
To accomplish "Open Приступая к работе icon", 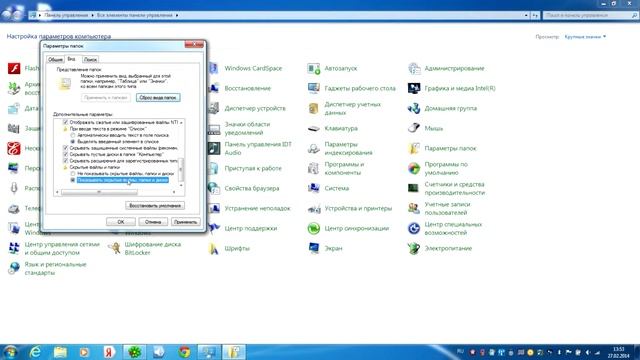I will (x=214, y=168).
